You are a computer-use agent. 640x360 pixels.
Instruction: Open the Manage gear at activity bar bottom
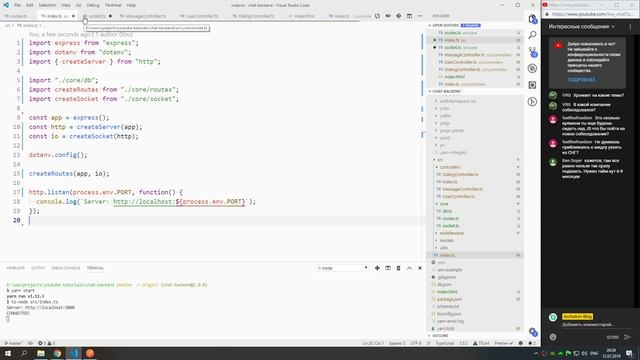tap(532, 331)
